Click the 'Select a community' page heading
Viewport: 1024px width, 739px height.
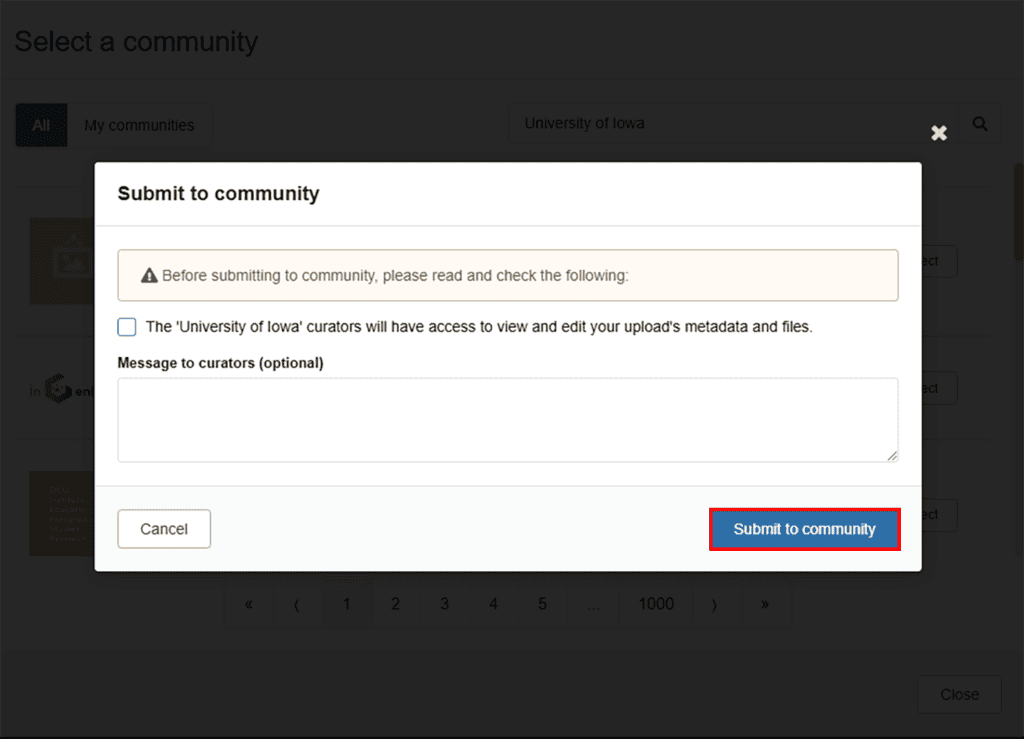point(136,42)
